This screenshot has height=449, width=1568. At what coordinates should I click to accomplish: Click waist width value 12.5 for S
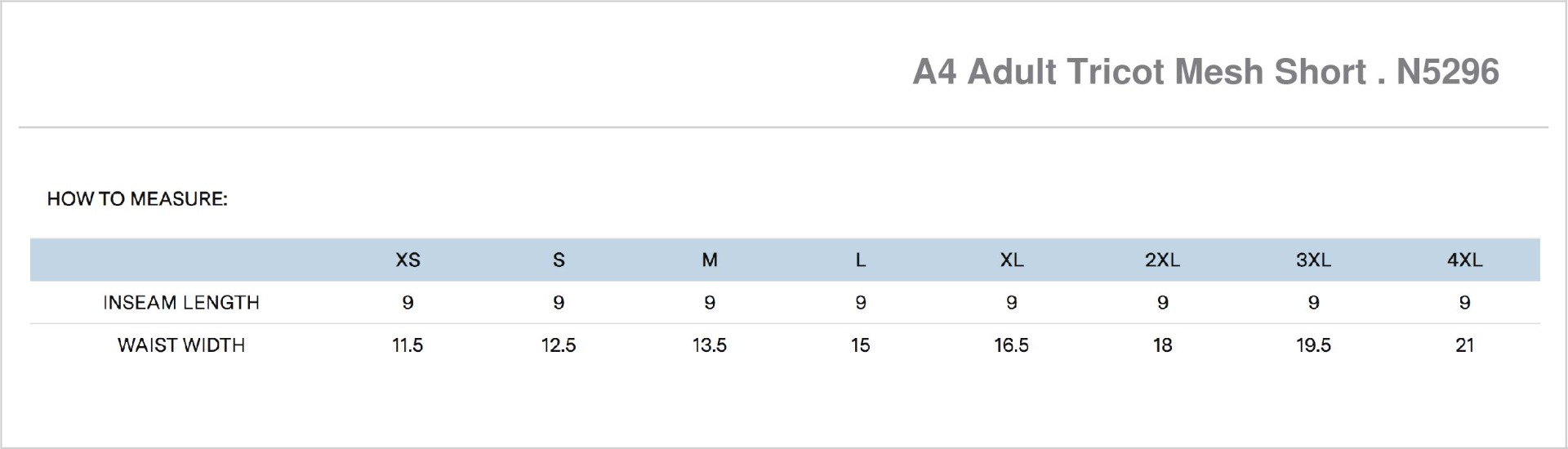(559, 345)
